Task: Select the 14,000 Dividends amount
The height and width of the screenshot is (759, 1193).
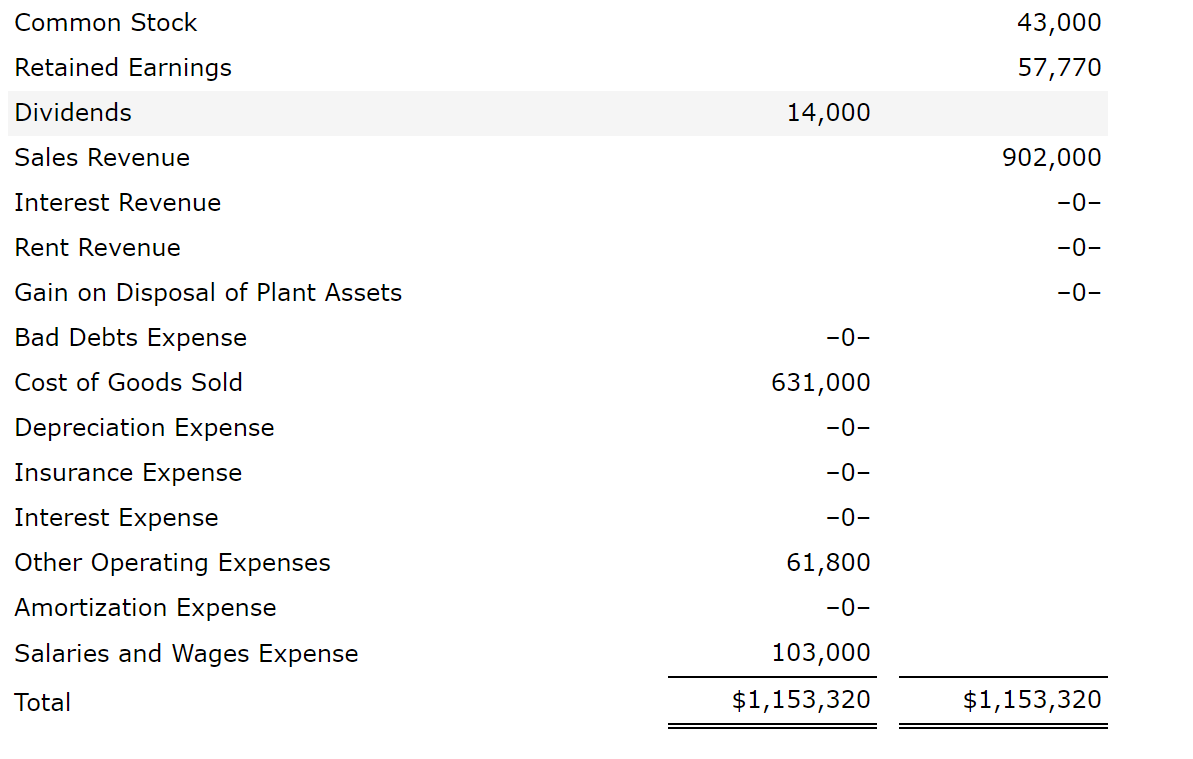Action: click(x=828, y=113)
